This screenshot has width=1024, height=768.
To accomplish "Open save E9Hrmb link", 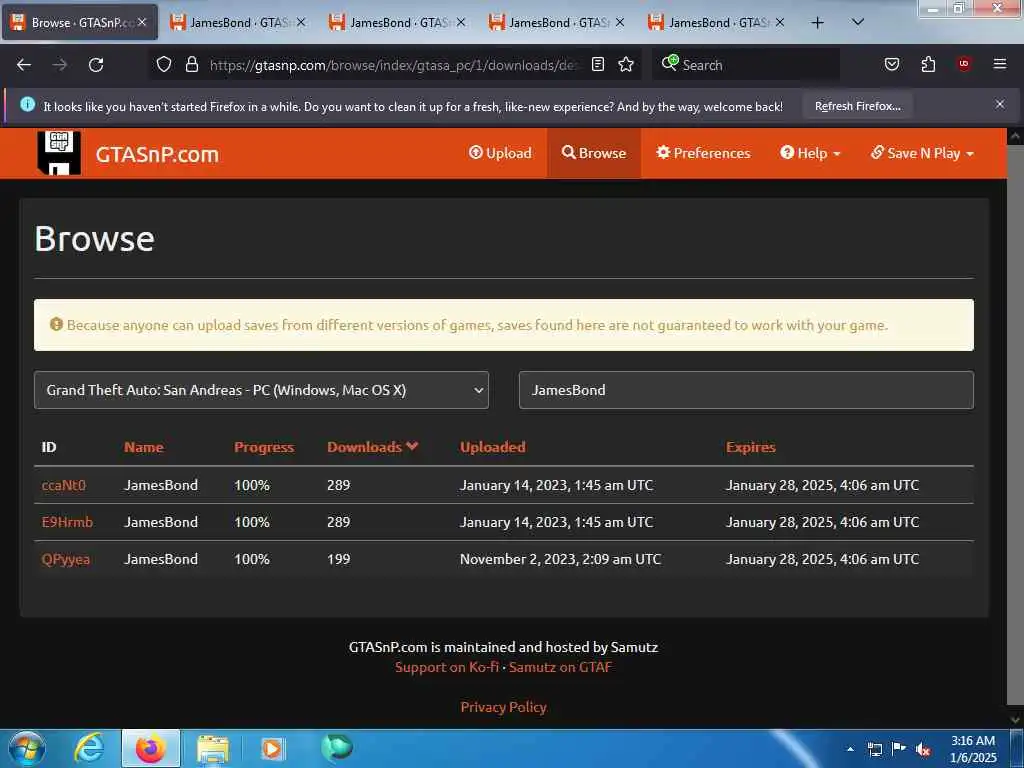I will [67, 522].
